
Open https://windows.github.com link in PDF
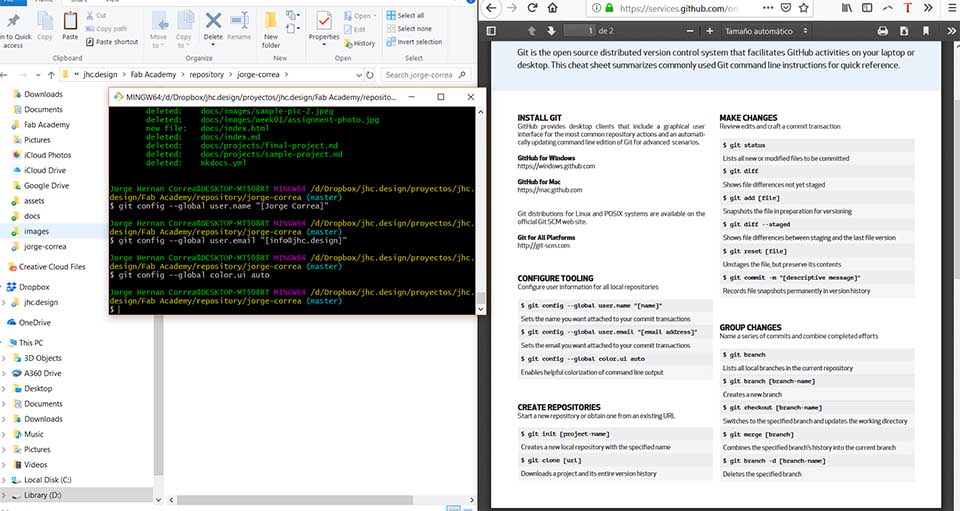pyautogui.click(x=556, y=166)
